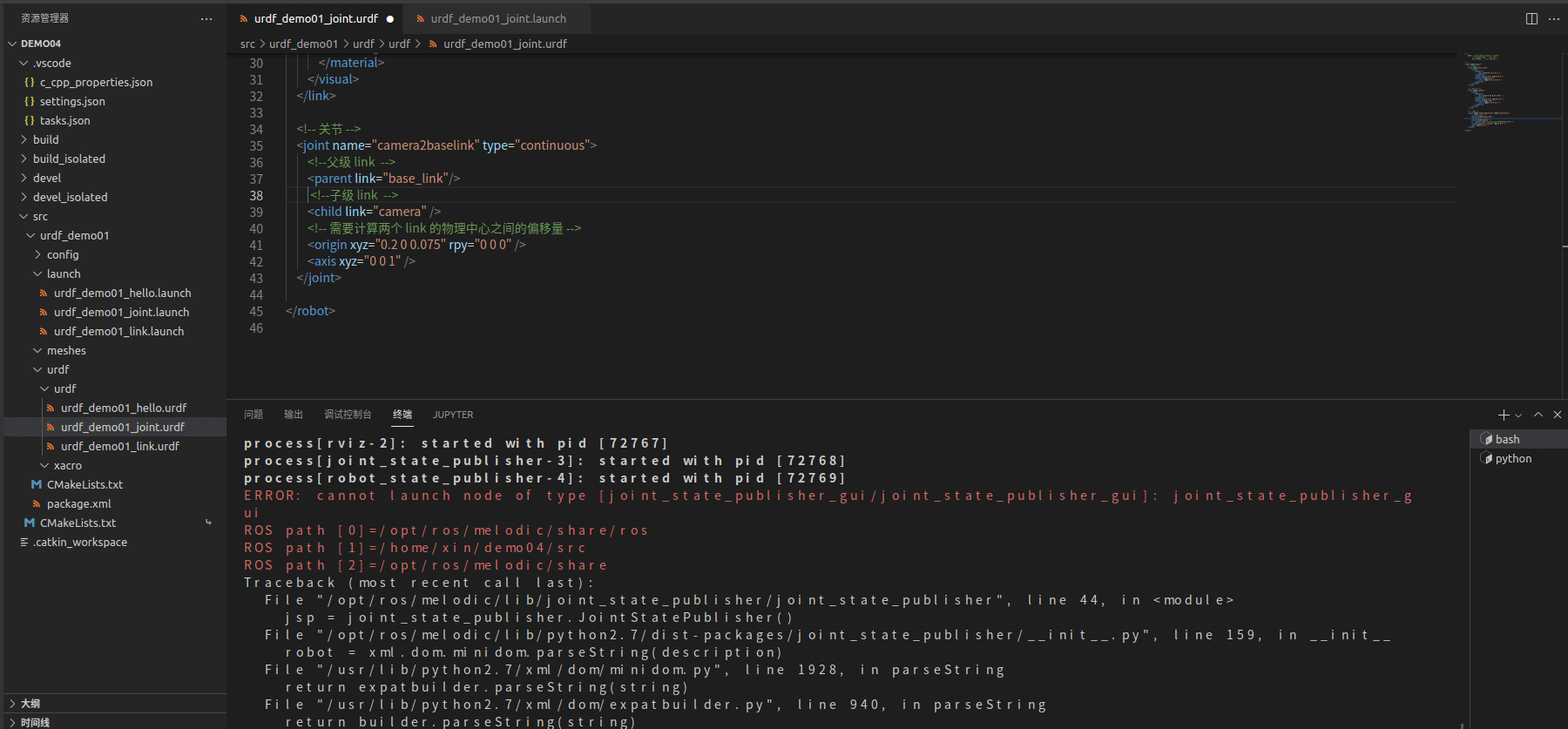
Task: Click the icon of urdf_demo01_link.launch
Action: [44, 331]
